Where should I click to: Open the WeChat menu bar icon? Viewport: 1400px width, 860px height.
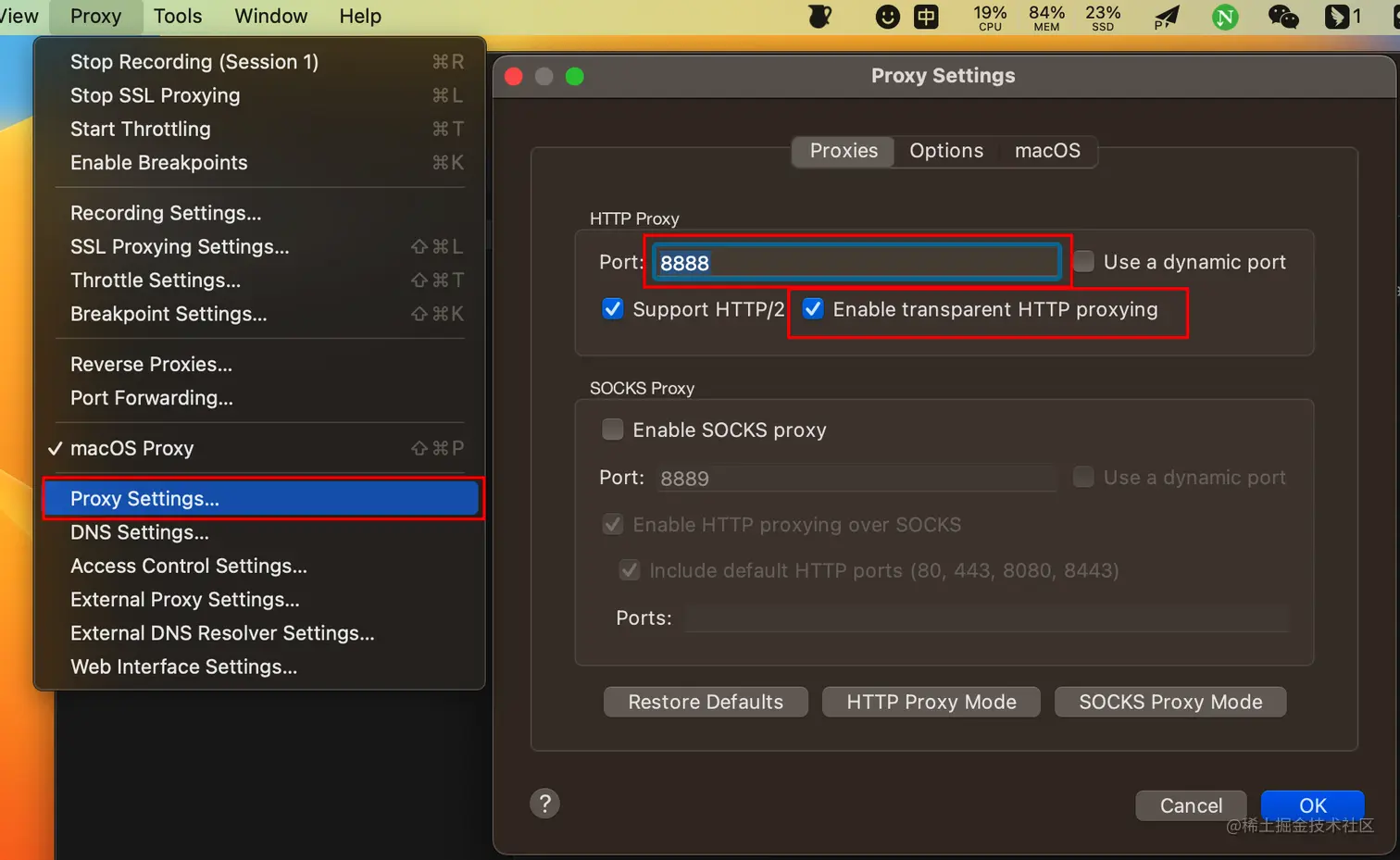pos(1282,17)
